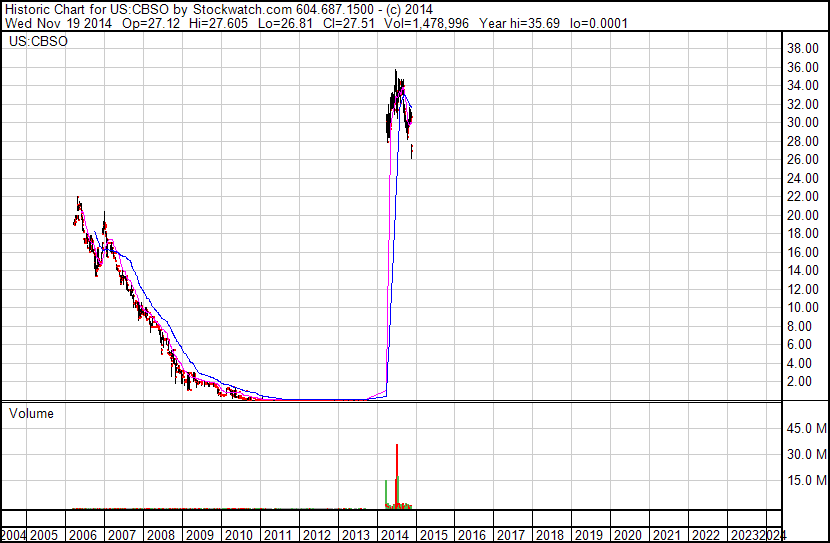Click the US:CBSO ticker label in chart
Screen dimensions: 830x543
(33, 43)
